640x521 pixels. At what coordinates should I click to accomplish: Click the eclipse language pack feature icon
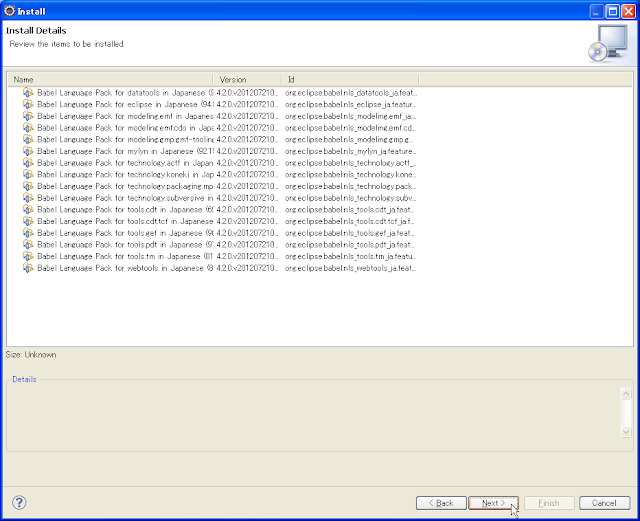point(28,104)
